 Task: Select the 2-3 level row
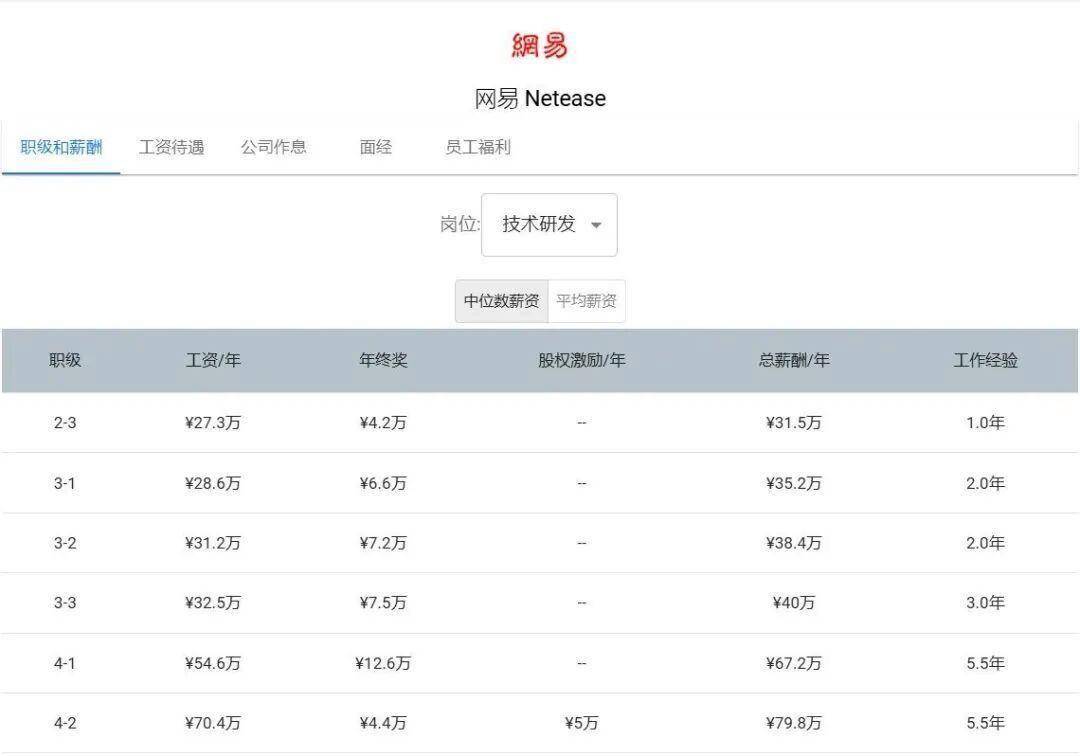pyautogui.click(x=65, y=423)
